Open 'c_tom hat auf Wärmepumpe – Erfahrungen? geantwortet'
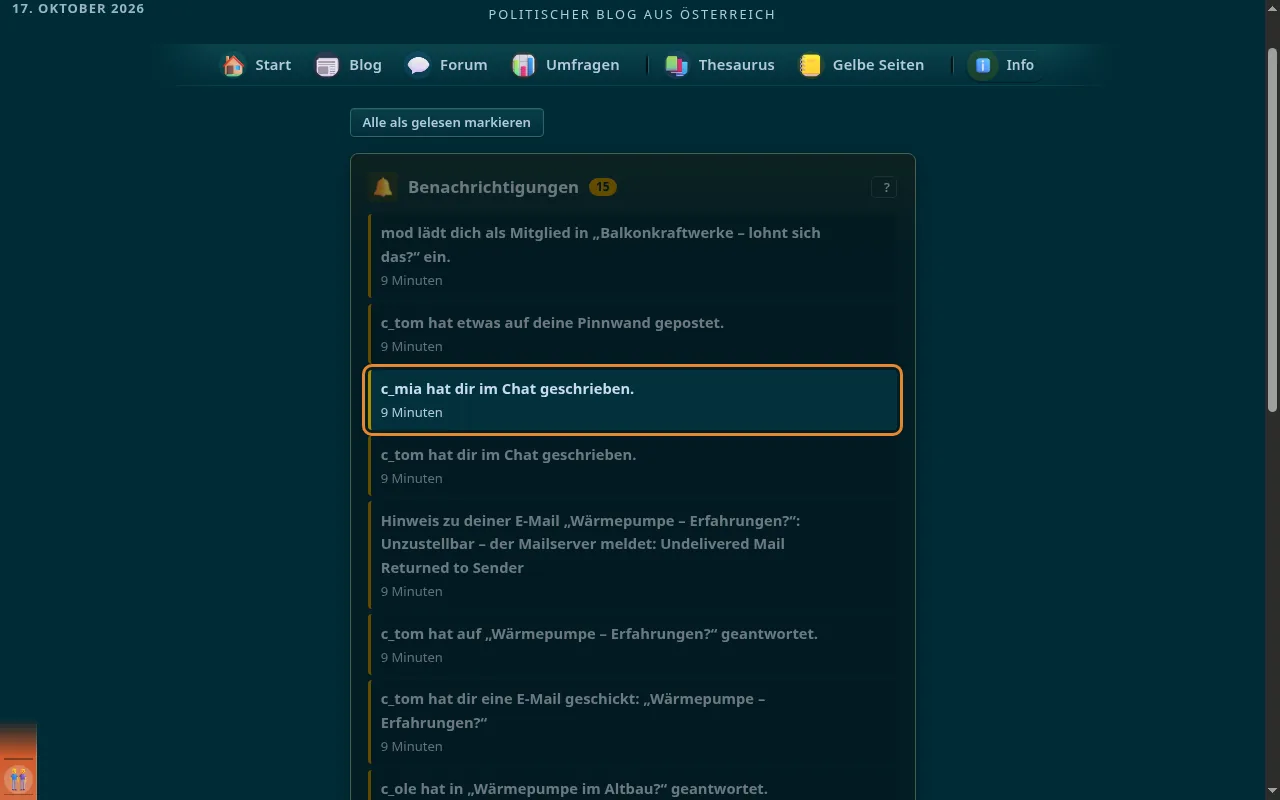This screenshot has width=1280, height=800. pos(633,645)
